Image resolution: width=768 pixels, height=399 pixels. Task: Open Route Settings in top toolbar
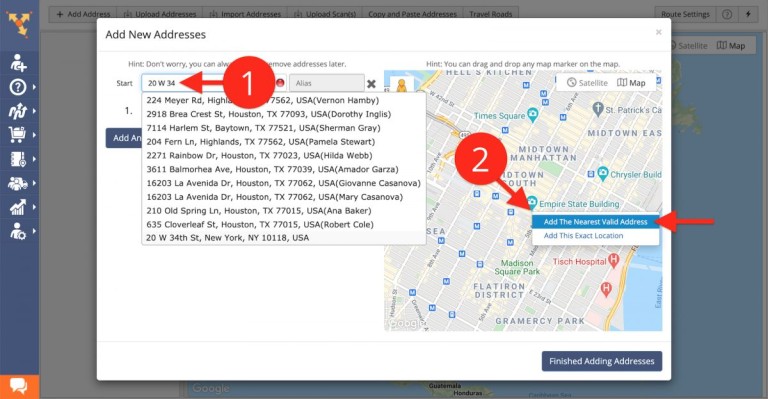point(685,14)
